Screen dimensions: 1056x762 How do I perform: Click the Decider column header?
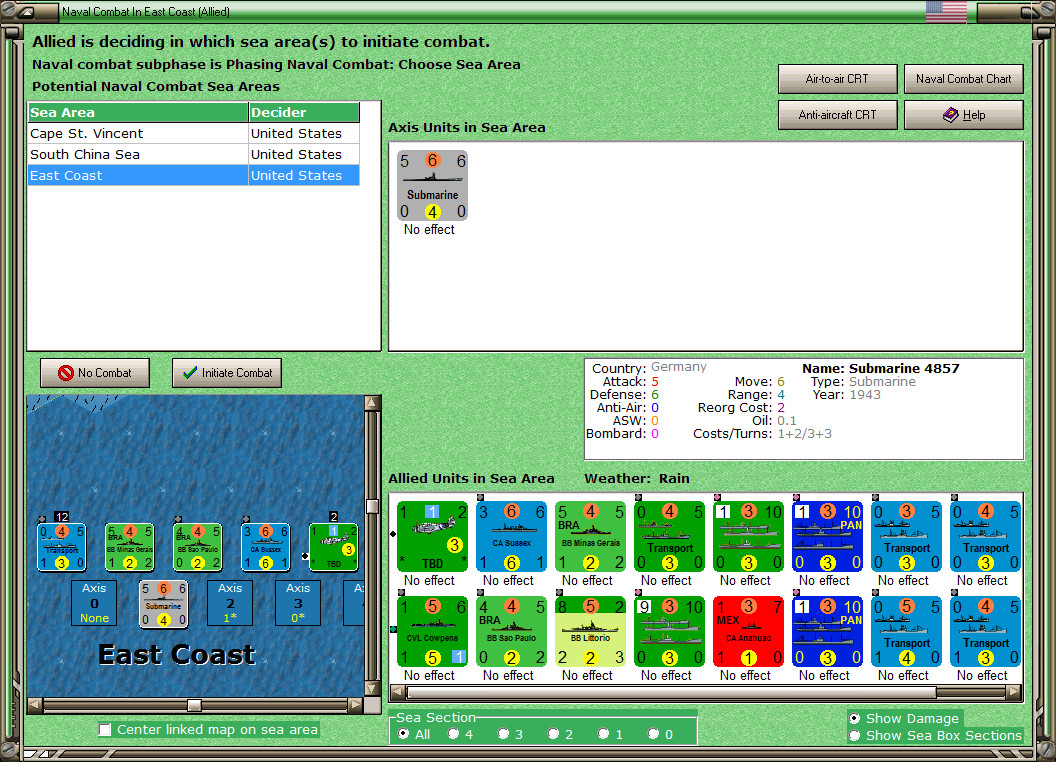click(x=304, y=113)
